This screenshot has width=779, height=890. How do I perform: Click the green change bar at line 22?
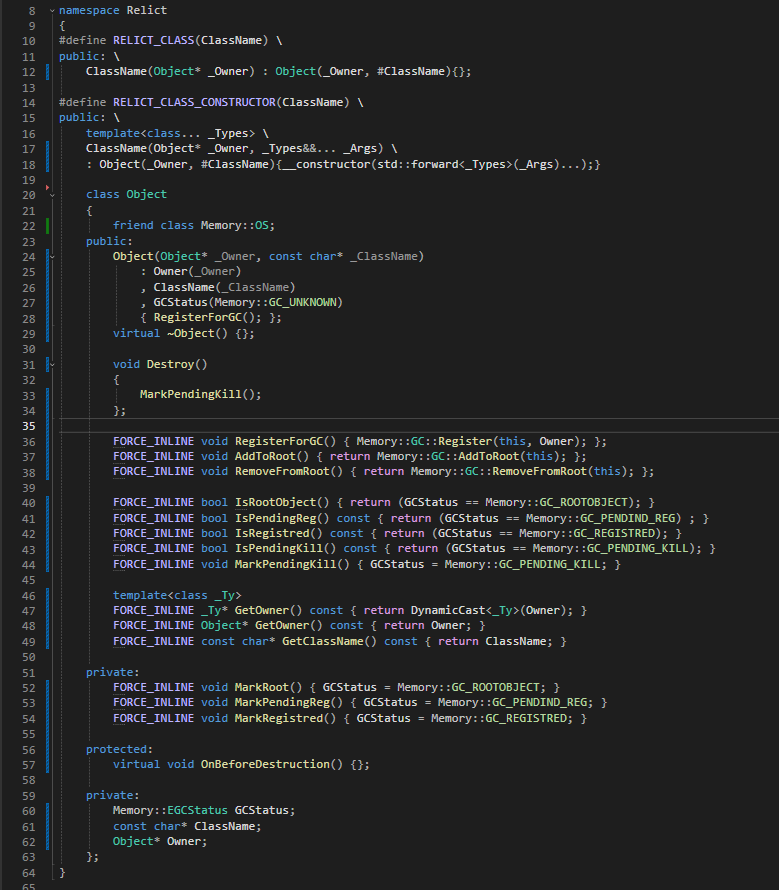coord(48,226)
